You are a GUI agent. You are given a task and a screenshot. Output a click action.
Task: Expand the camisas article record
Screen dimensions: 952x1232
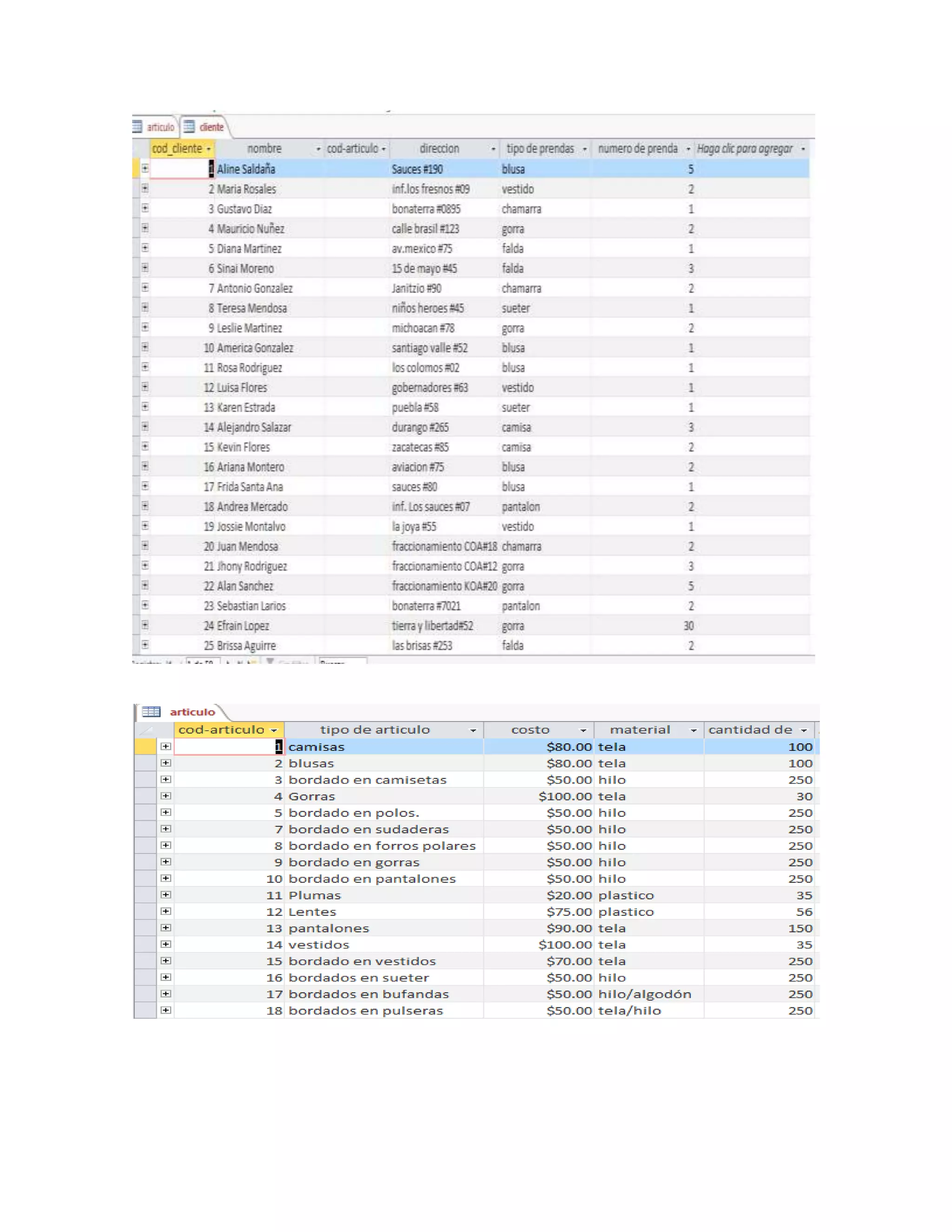(165, 746)
